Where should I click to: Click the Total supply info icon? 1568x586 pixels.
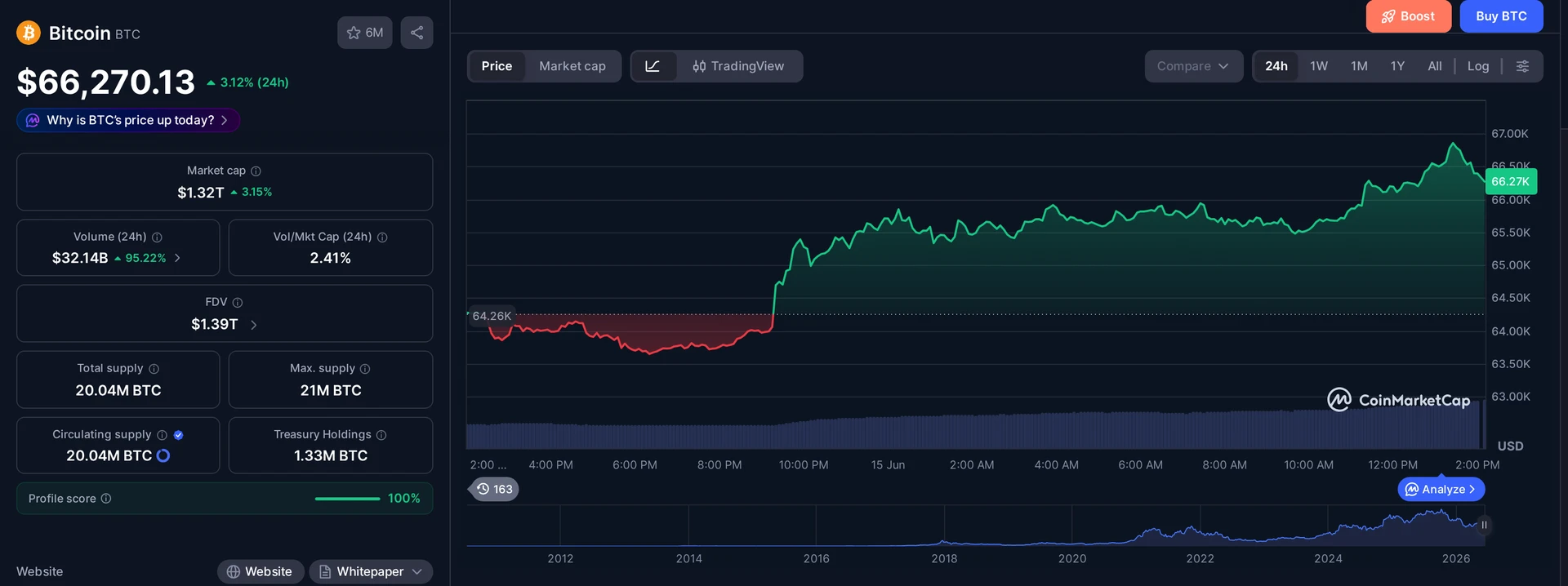click(x=154, y=369)
